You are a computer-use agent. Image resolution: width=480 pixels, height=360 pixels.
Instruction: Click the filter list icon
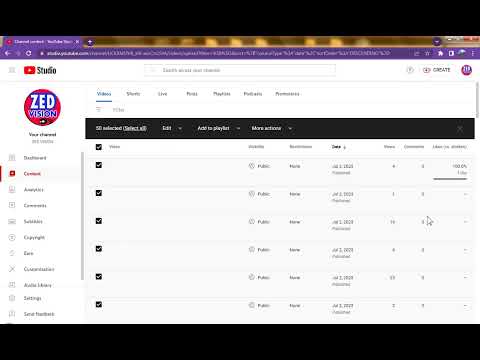click(x=99, y=110)
